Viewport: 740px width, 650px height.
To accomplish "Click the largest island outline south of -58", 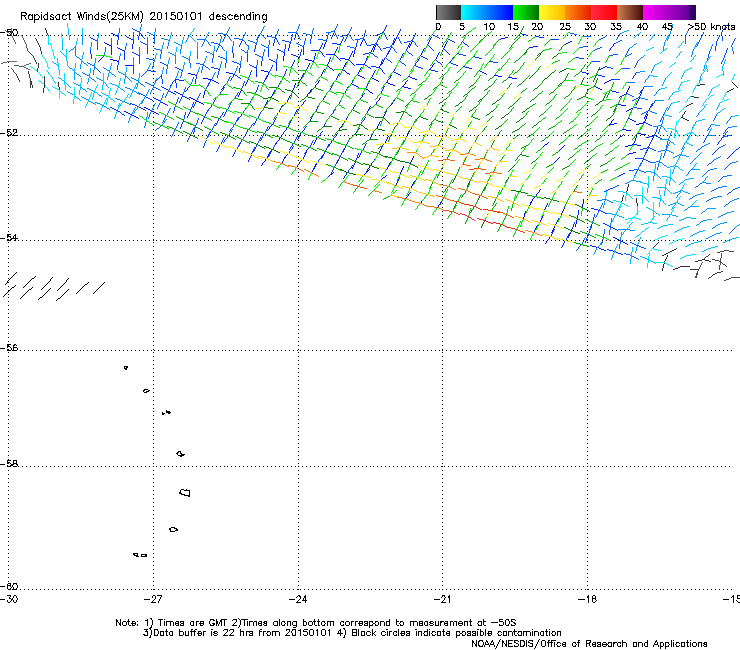I will (185, 492).
